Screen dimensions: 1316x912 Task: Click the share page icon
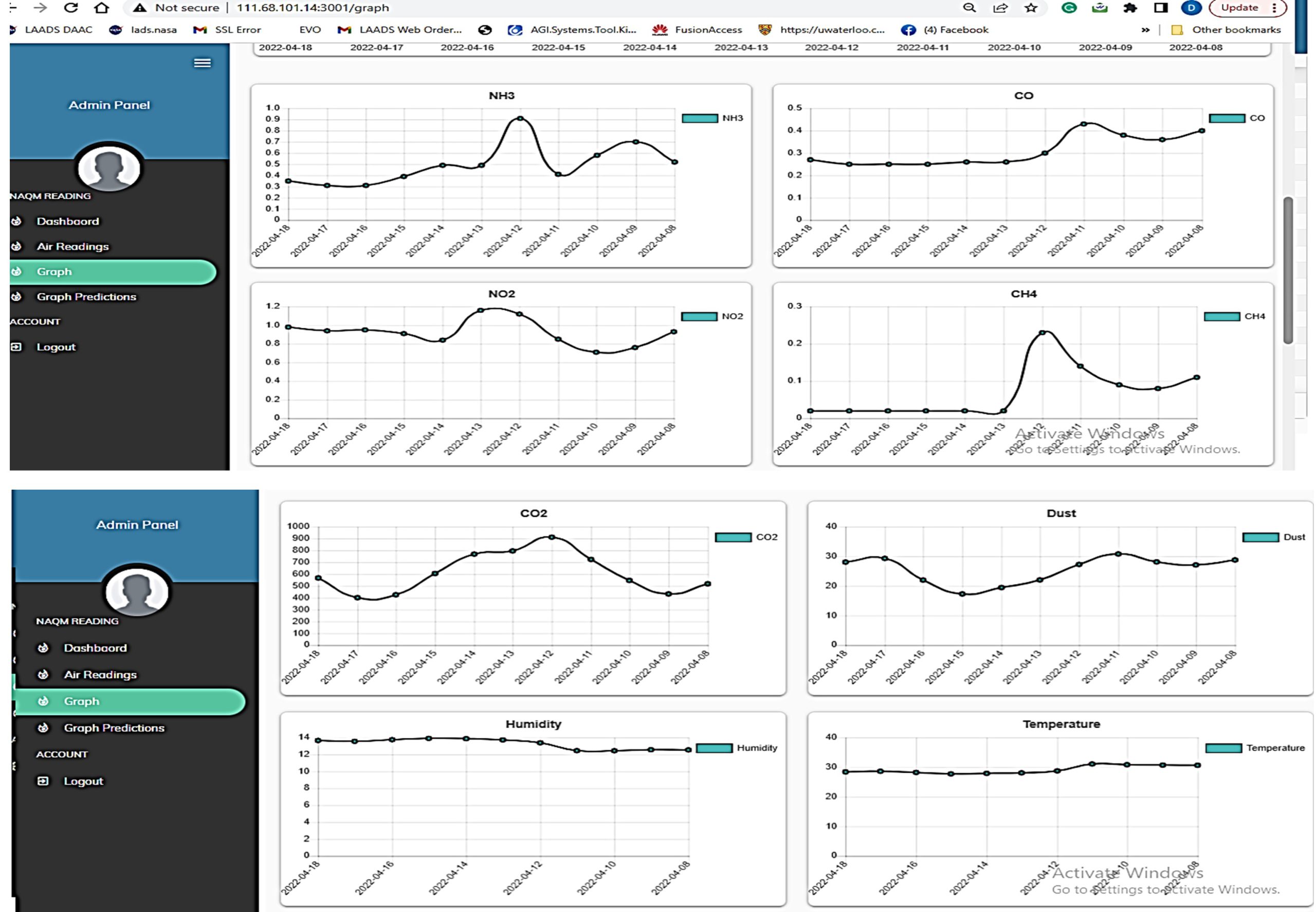pyautogui.click(x=1000, y=7)
